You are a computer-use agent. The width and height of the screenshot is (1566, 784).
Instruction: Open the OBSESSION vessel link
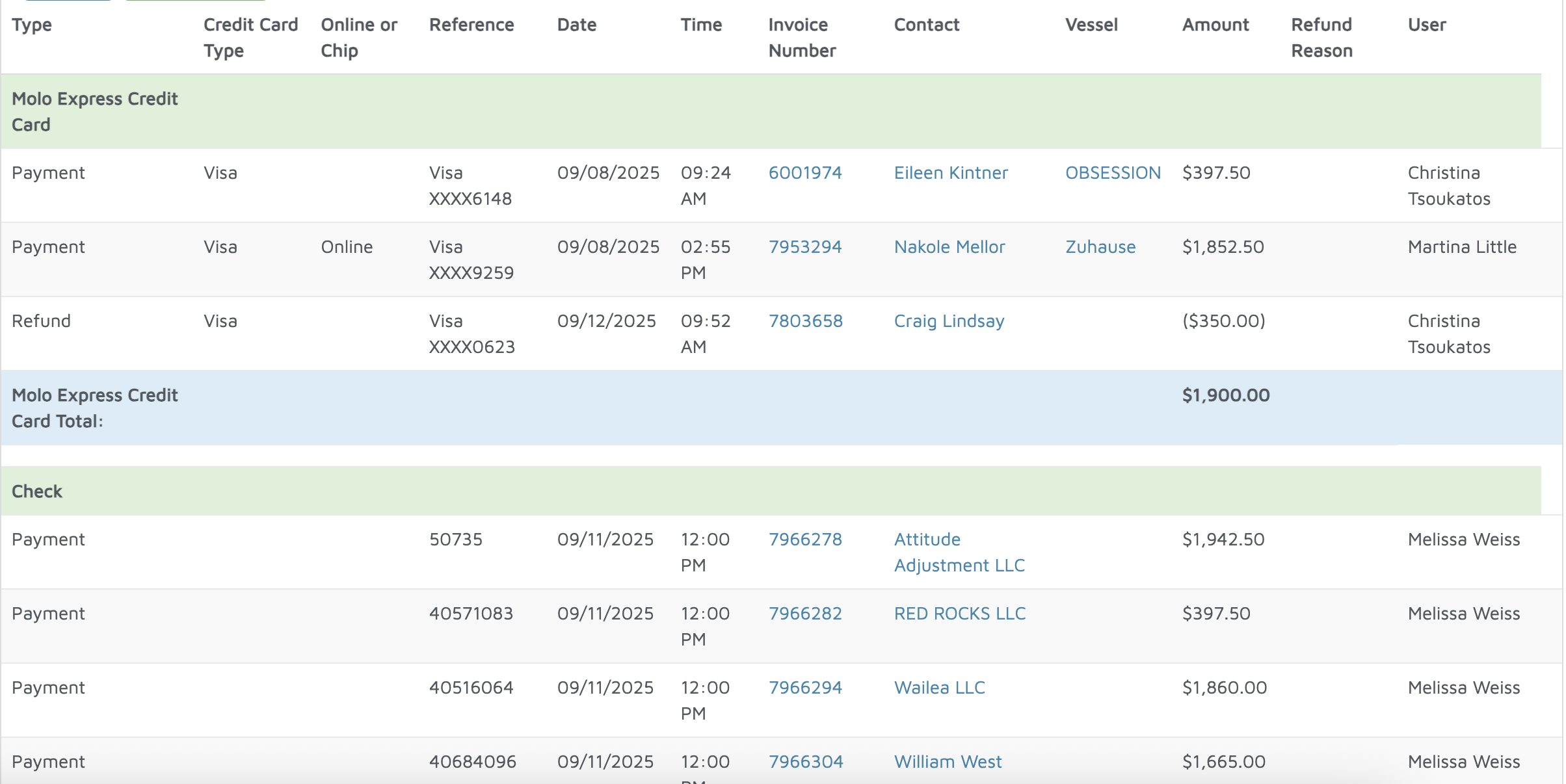[x=1112, y=173]
